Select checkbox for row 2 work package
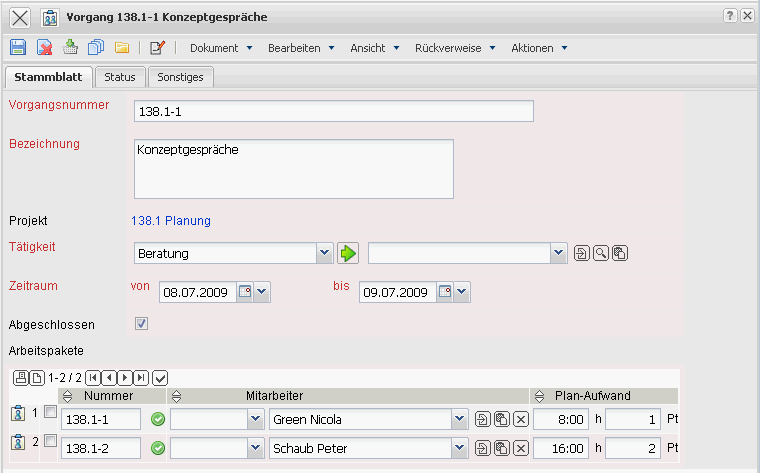The image size is (760, 473). (50, 441)
